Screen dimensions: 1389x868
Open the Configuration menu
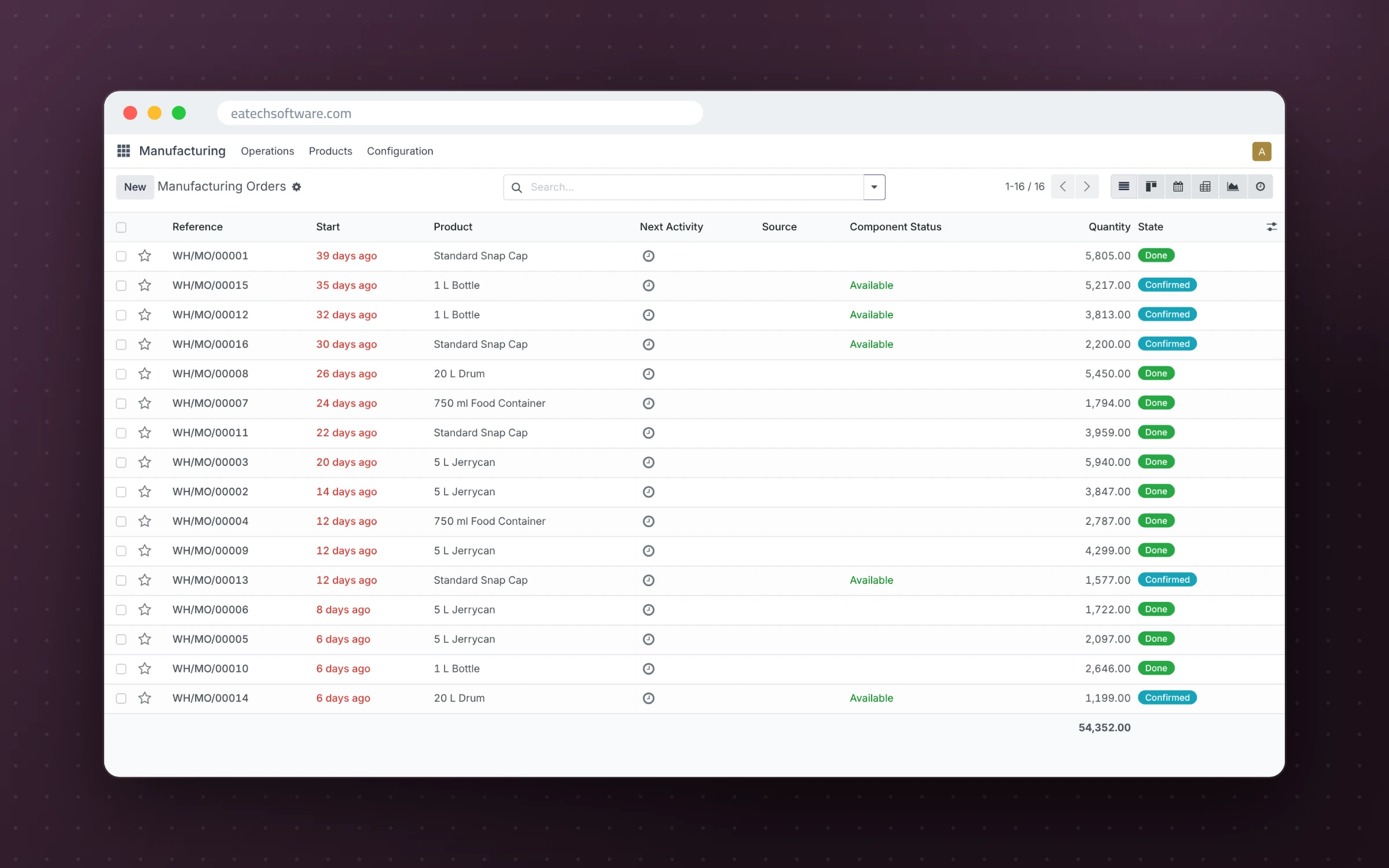(x=400, y=151)
